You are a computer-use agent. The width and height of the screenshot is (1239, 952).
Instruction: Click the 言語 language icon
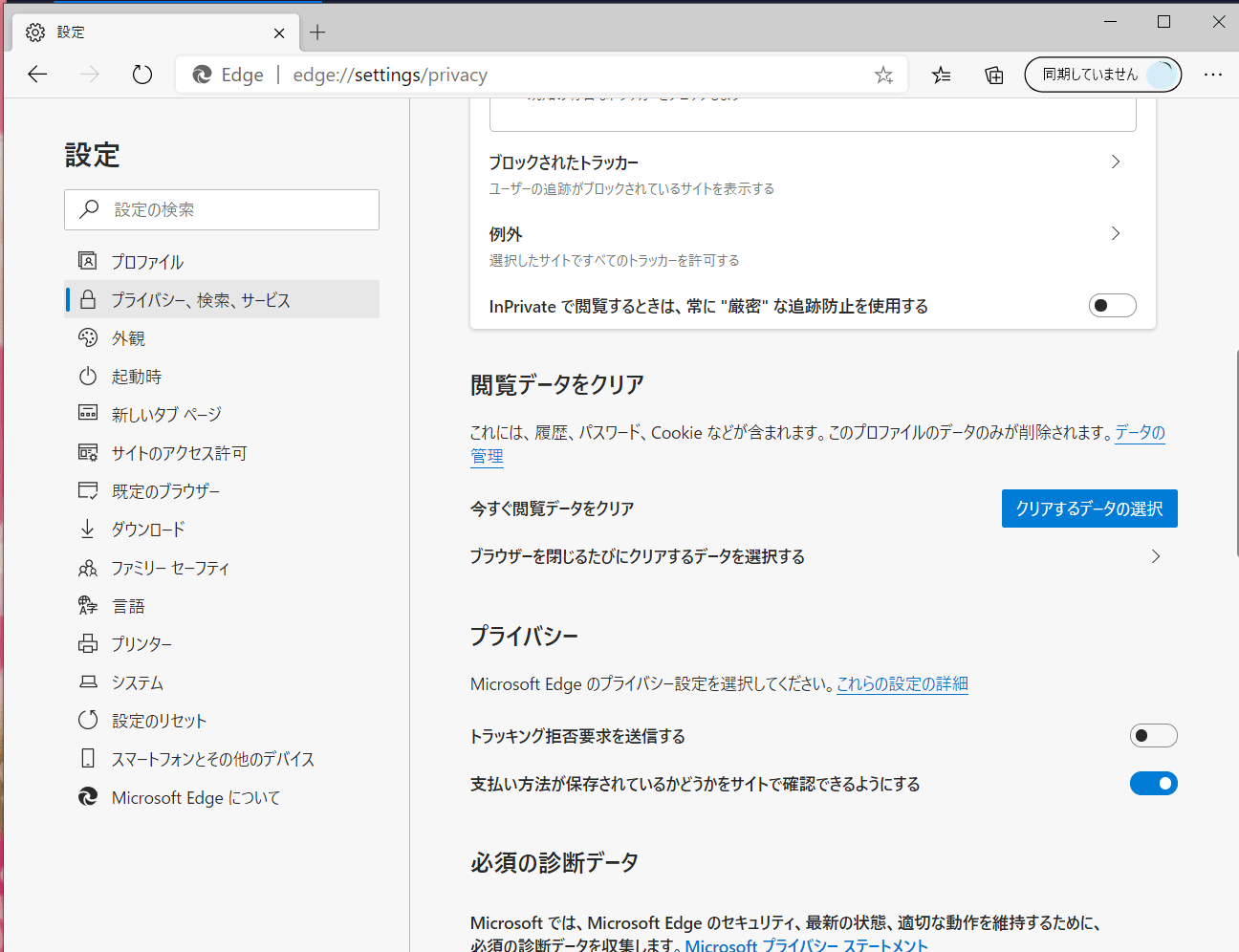point(88,605)
